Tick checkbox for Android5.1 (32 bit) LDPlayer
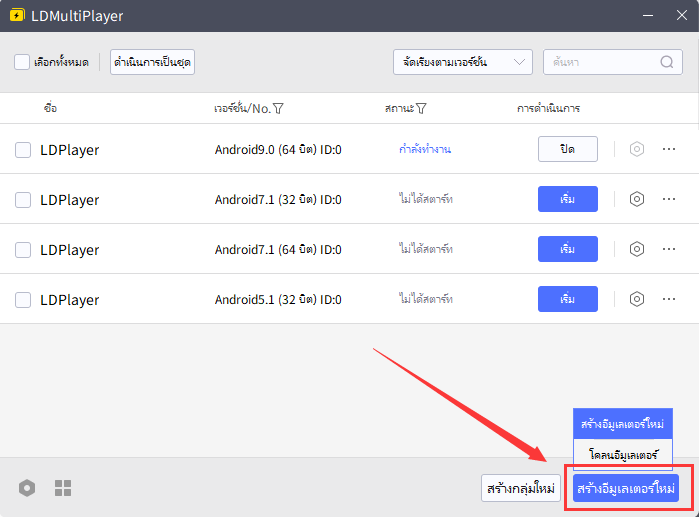Viewport: 699px width, 517px height. point(23,300)
